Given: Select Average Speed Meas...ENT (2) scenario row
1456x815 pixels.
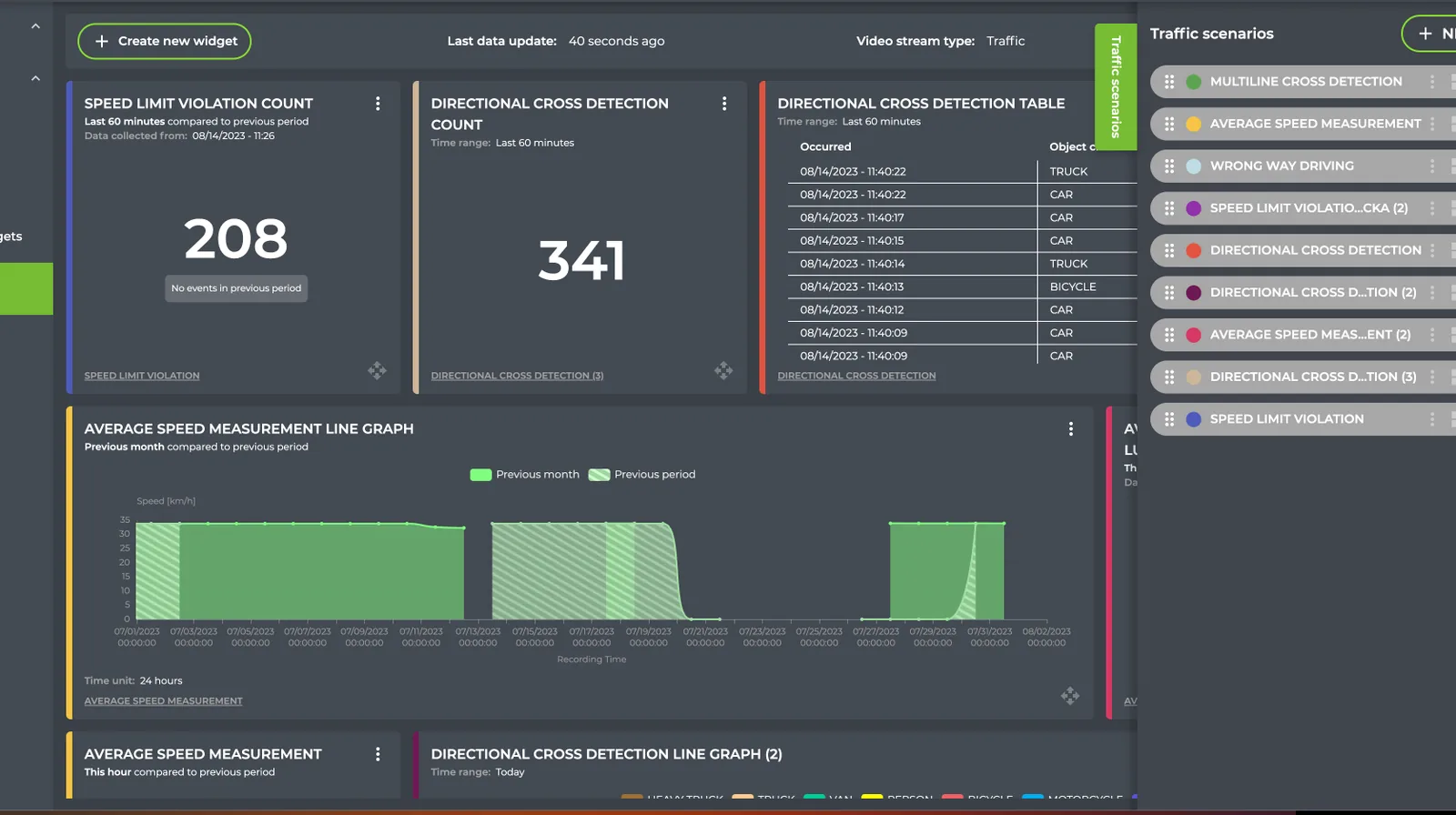Looking at the screenshot, I should coord(1303,335).
